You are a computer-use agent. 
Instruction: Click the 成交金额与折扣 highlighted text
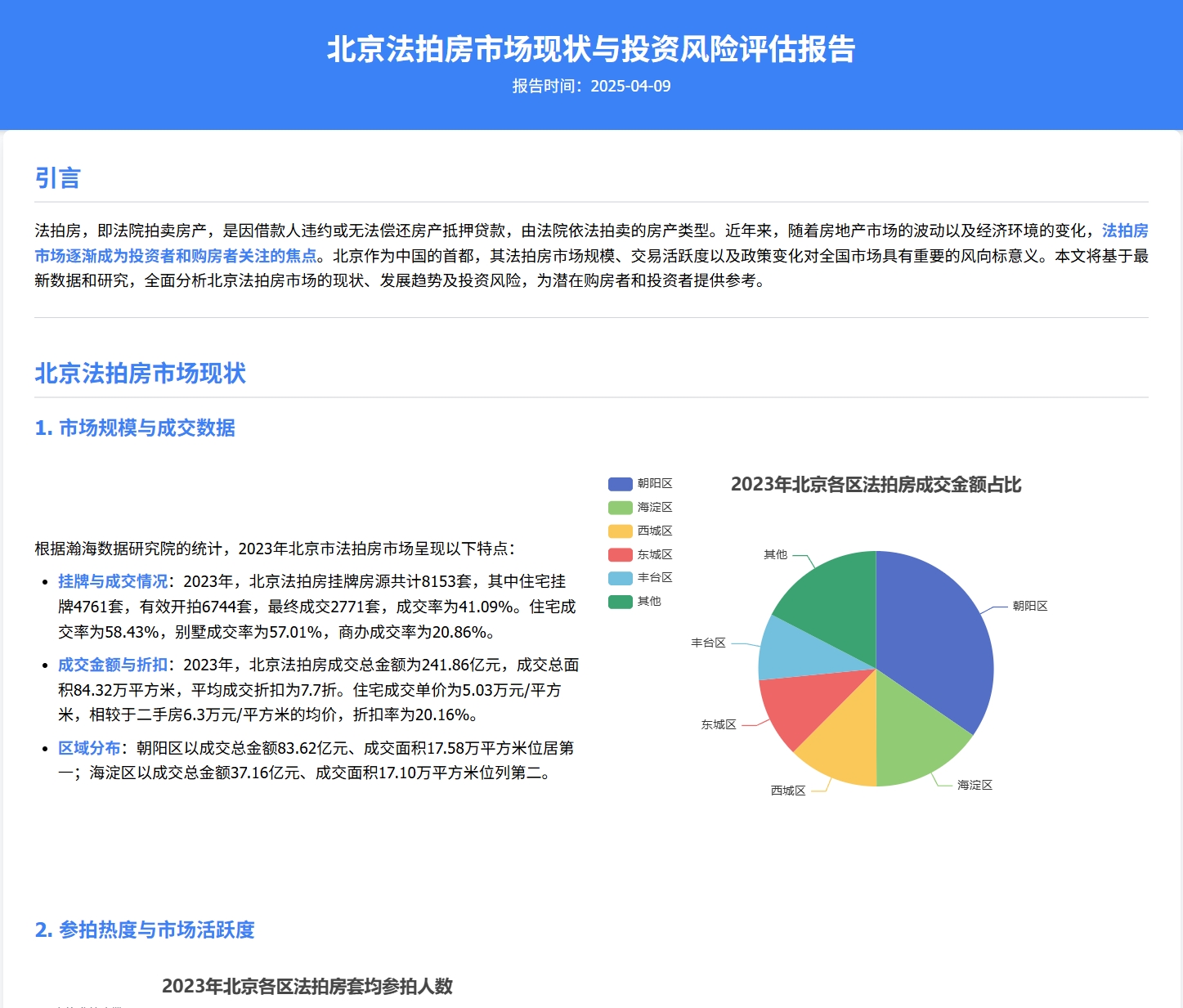point(113,665)
